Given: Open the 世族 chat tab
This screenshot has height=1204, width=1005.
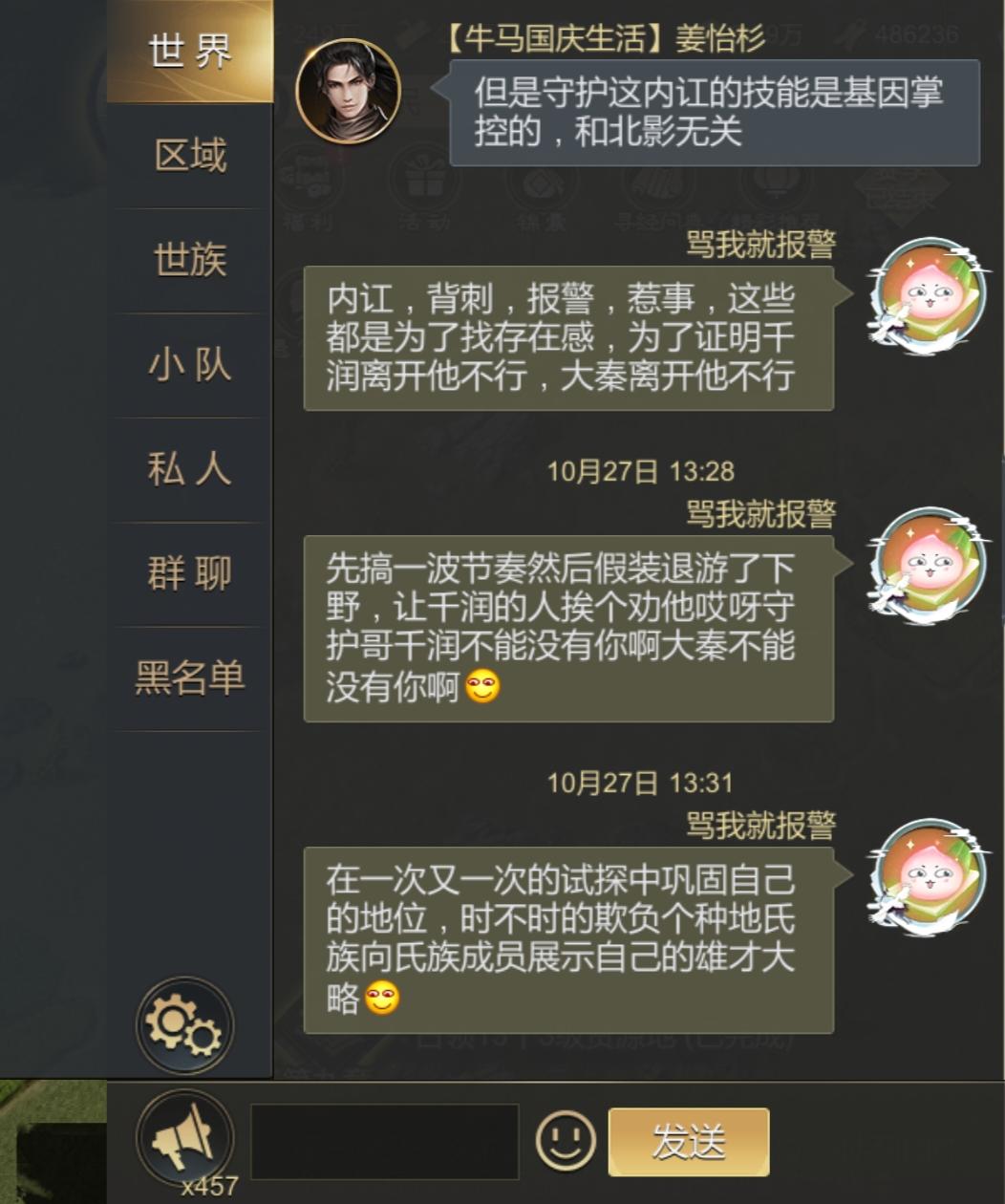Looking at the screenshot, I should click(x=190, y=260).
